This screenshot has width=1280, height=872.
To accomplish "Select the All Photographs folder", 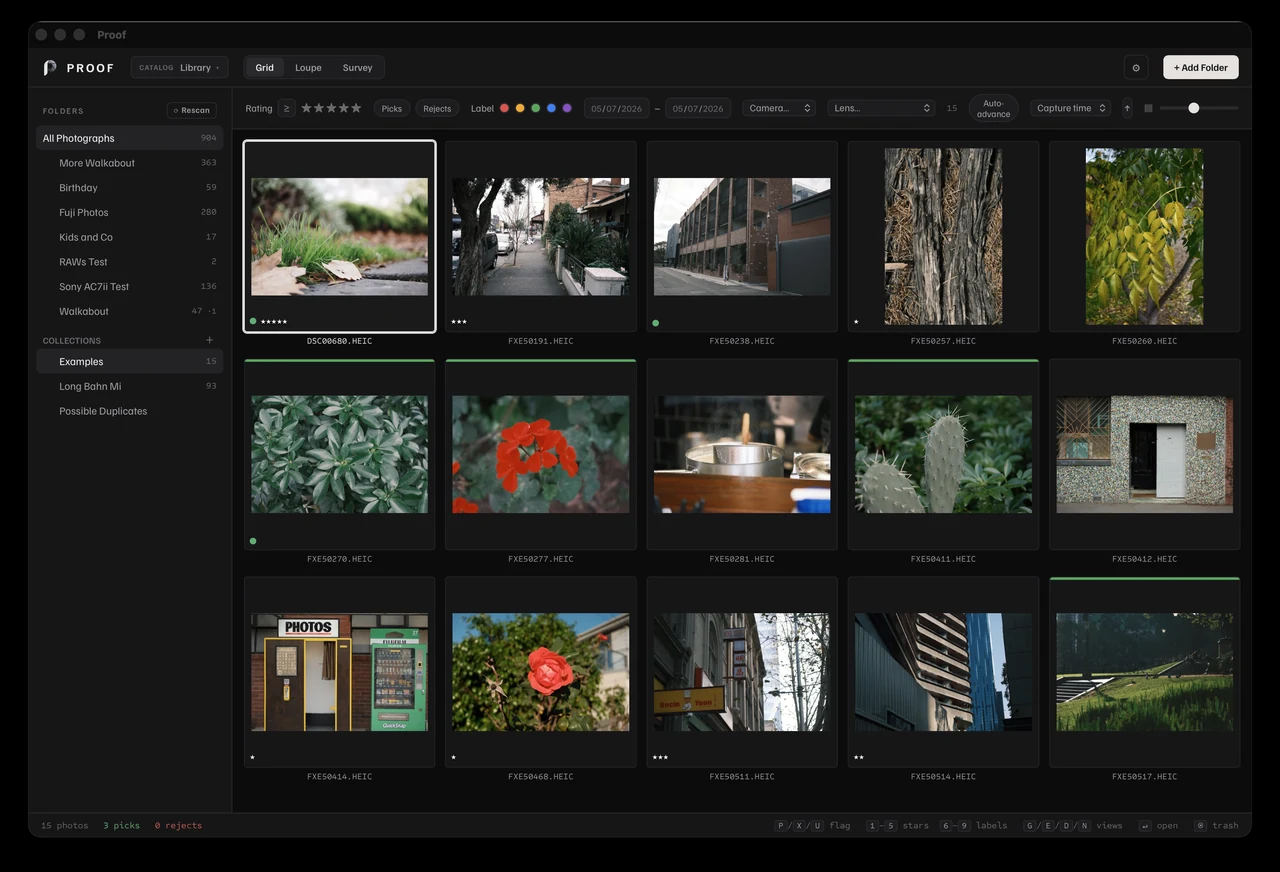I will [130, 138].
